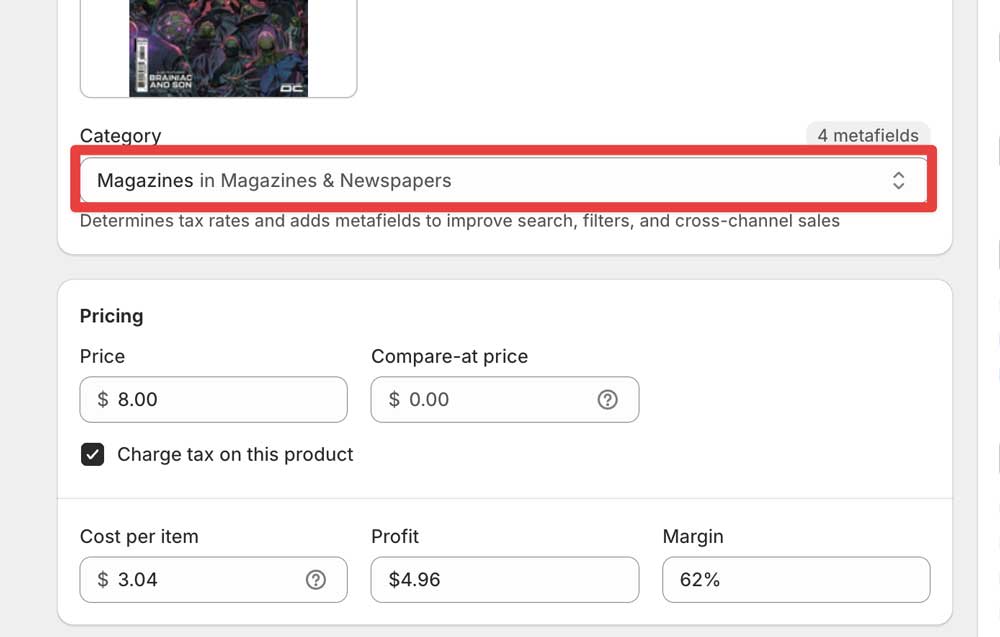
Task: Tick the Charge tax on this product checkbox
Action: (x=93, y=455)
